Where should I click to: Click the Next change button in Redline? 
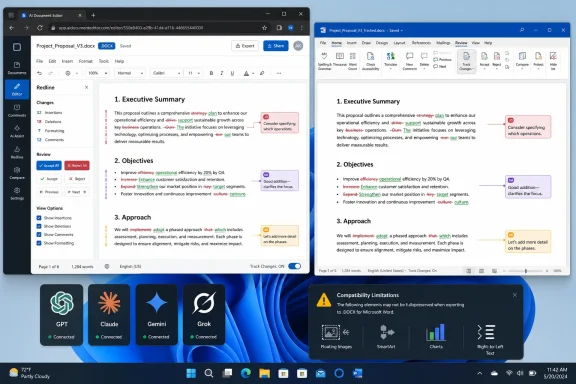[x=76, y=192]
